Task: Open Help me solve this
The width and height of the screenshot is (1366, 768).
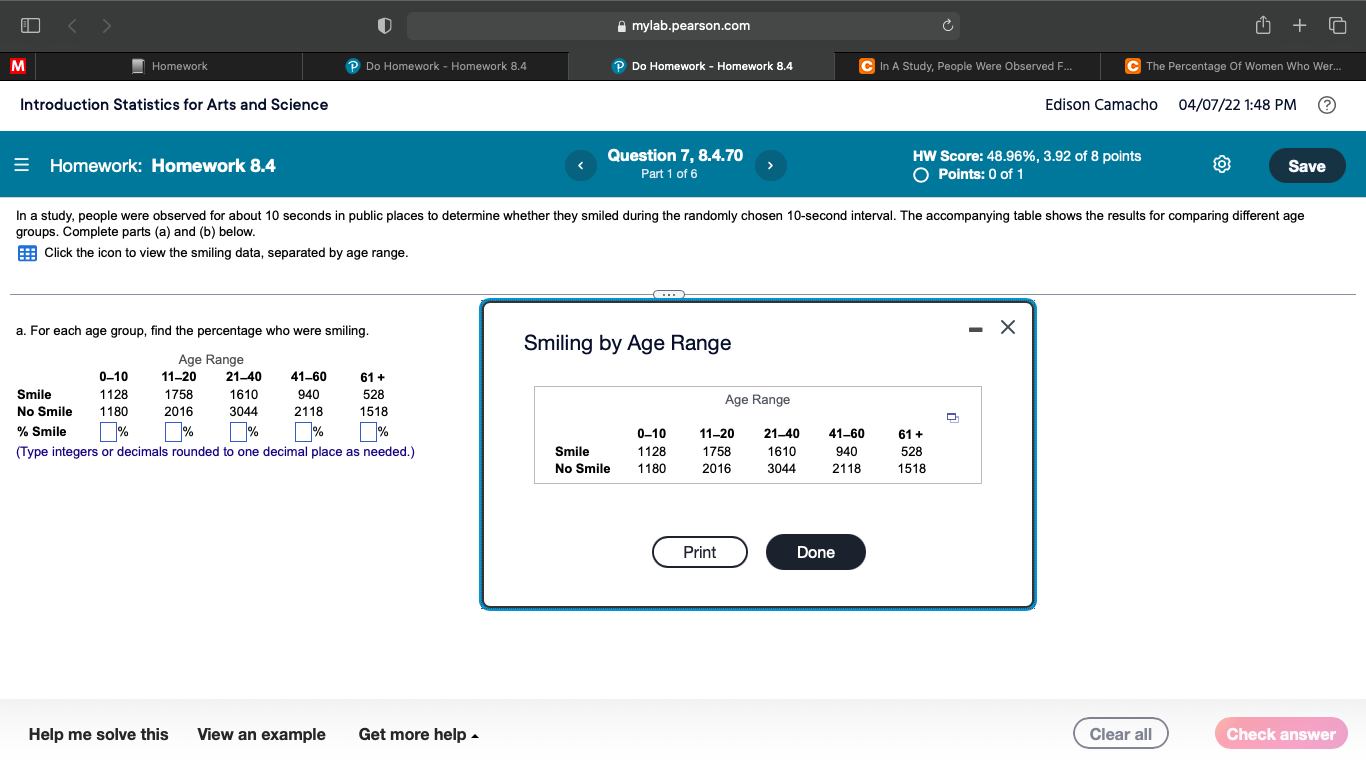Action: (98, 733)
